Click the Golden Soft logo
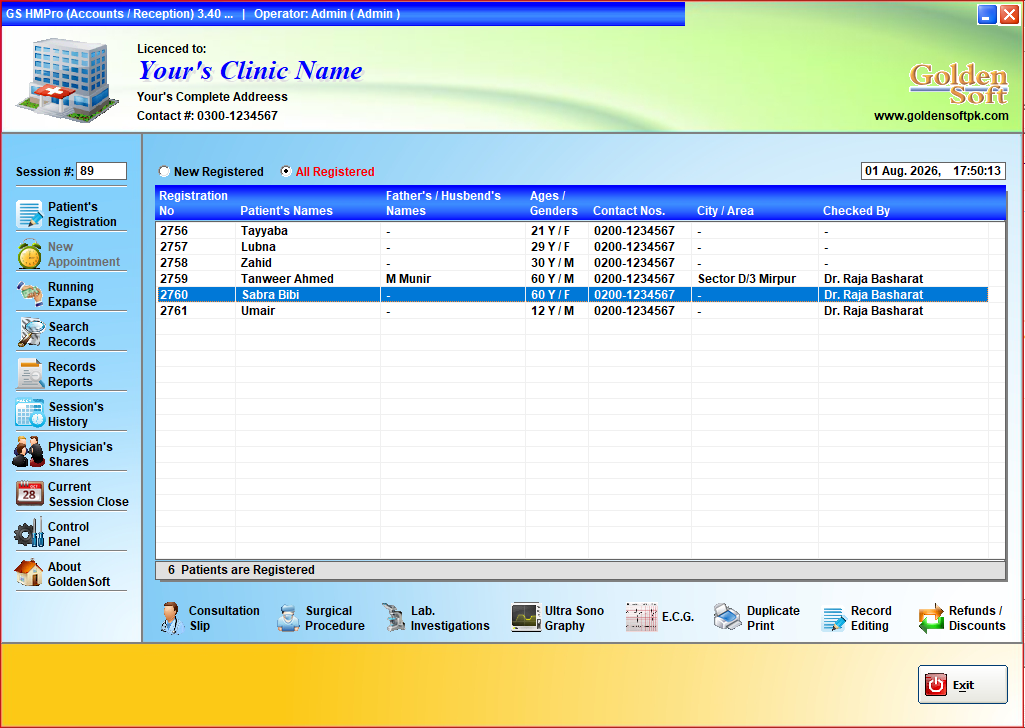Image resolution: width=1025 pixels, height=728 pixels. (958, 84)
